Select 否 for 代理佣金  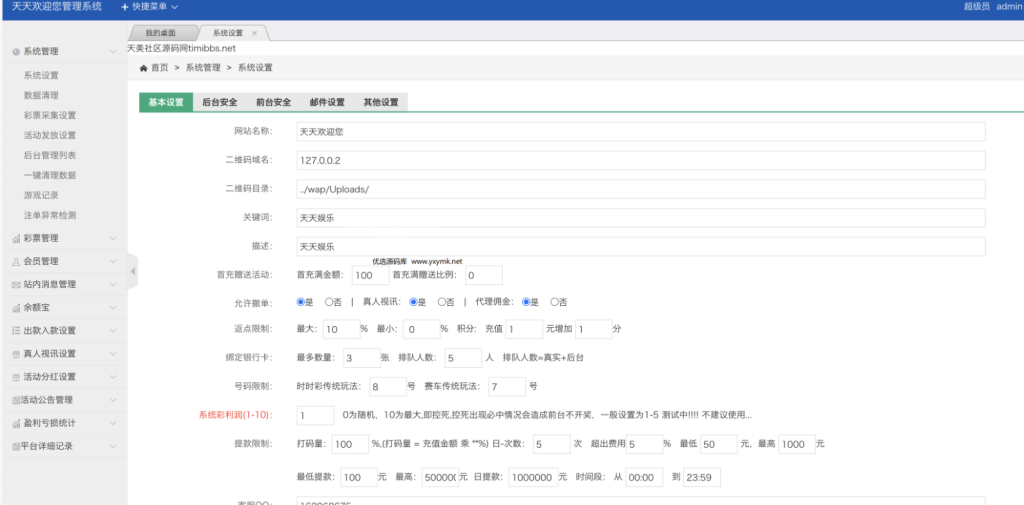pos(554,302)
